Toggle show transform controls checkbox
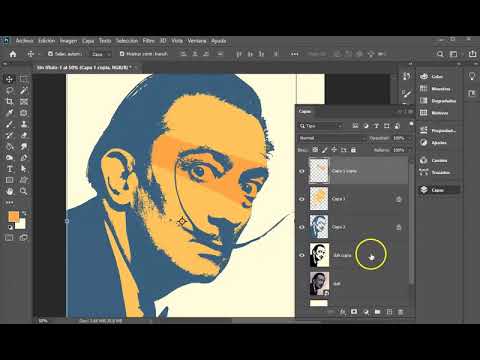 (122, 54)
